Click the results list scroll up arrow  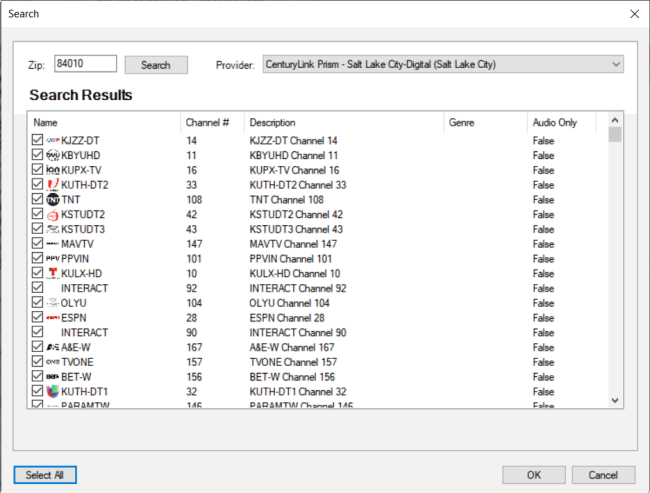pyautogui.click(x=615, y=120)
